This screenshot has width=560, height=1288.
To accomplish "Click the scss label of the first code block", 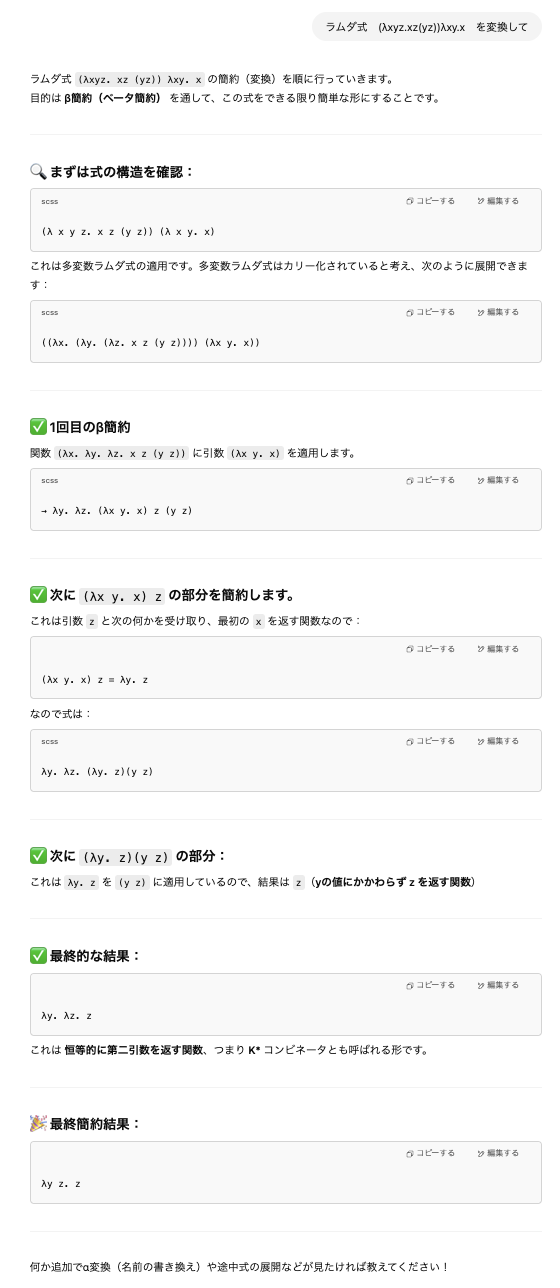I will click(x=50, y=201).
